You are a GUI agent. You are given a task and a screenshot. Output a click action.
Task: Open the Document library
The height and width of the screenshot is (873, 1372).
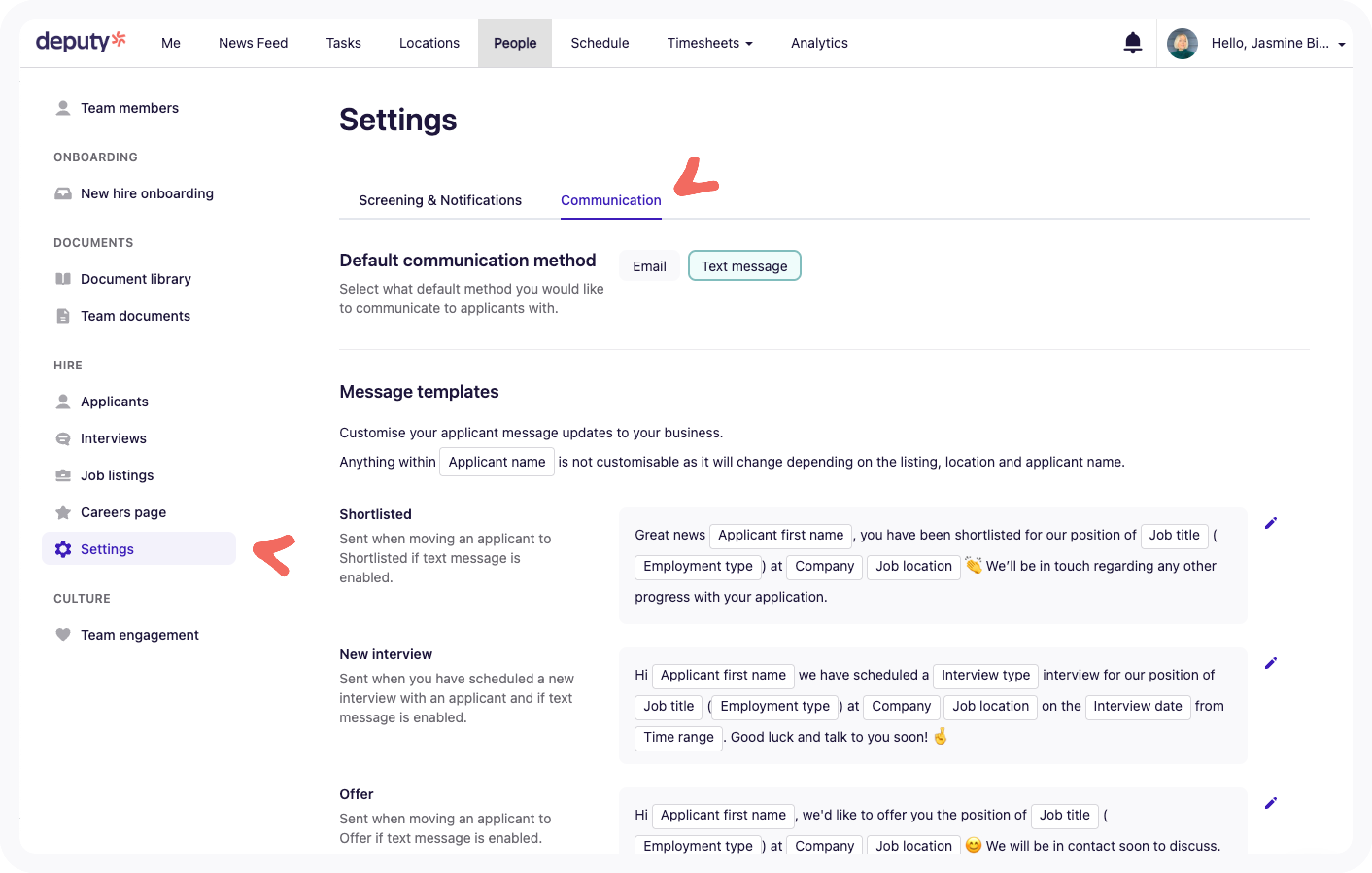[x=136, y=279]
